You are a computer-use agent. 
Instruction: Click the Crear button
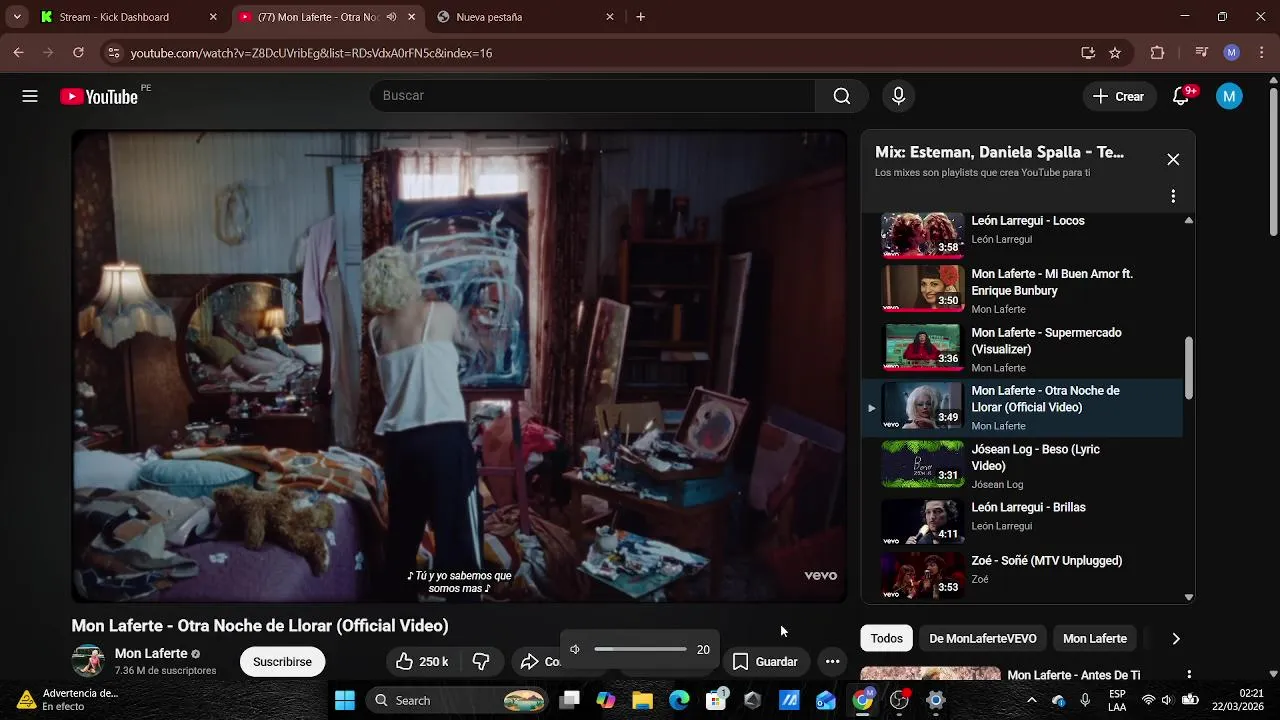pyautogui.click(x=1118, y=96)
